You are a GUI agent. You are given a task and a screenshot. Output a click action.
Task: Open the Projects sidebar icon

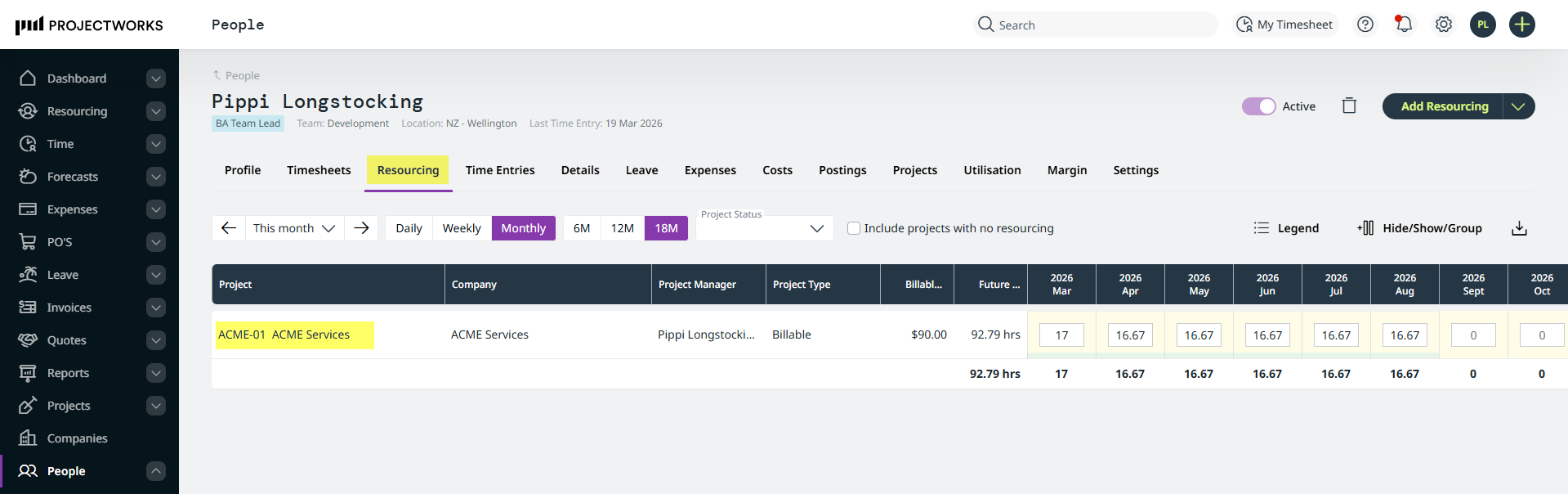click(x=28, y=406)
